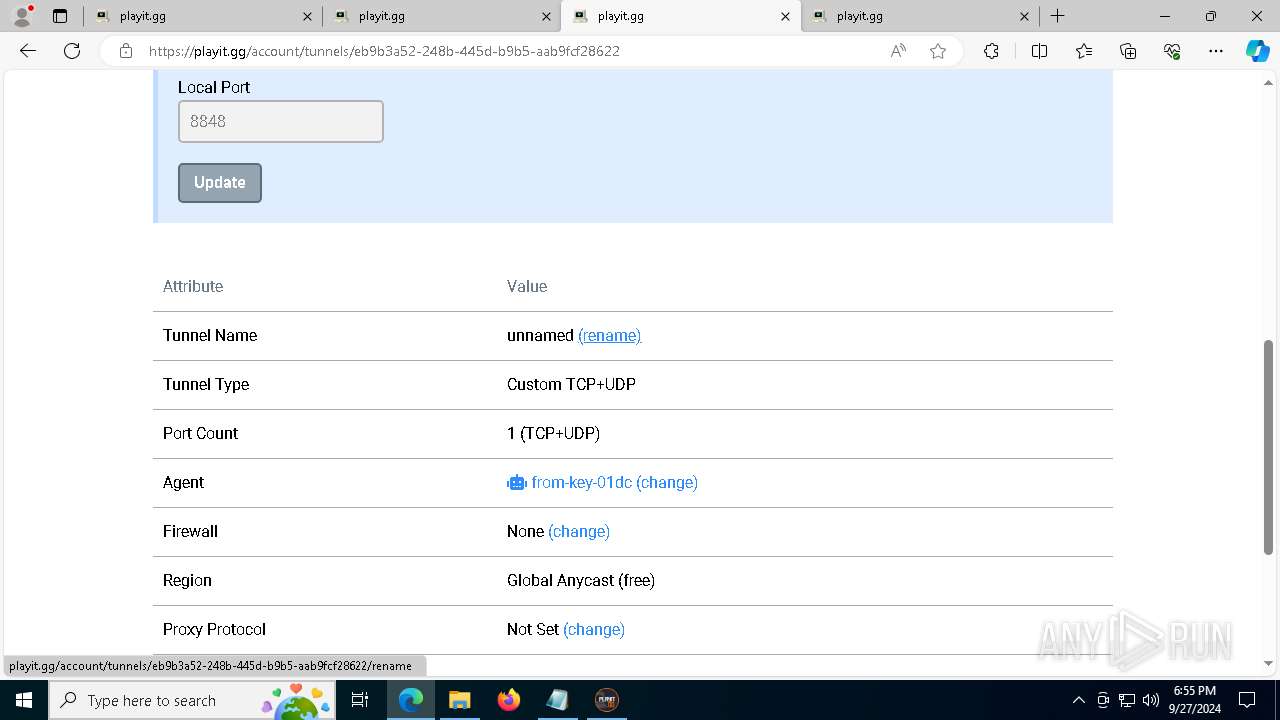
Task: Toggle Split screen icon
Action: pyautogui.click(x=1039, y=51)
